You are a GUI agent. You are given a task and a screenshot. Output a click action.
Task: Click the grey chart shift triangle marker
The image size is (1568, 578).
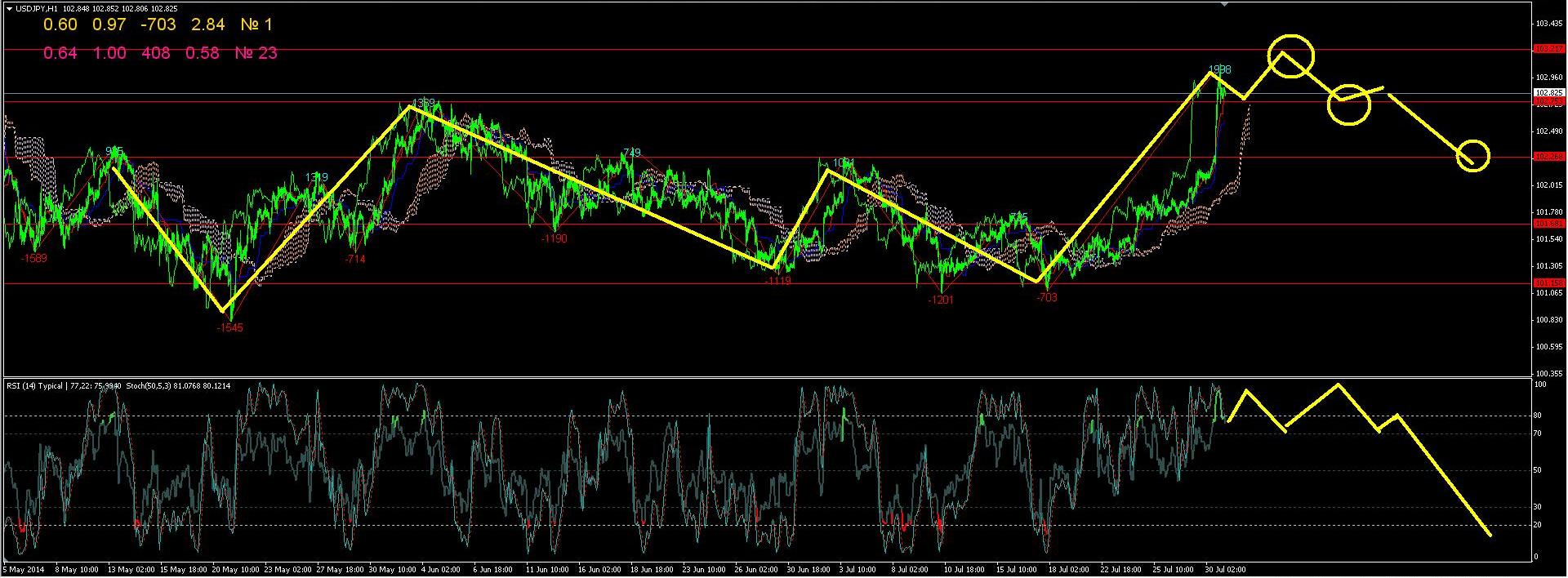coord(1224,4)
